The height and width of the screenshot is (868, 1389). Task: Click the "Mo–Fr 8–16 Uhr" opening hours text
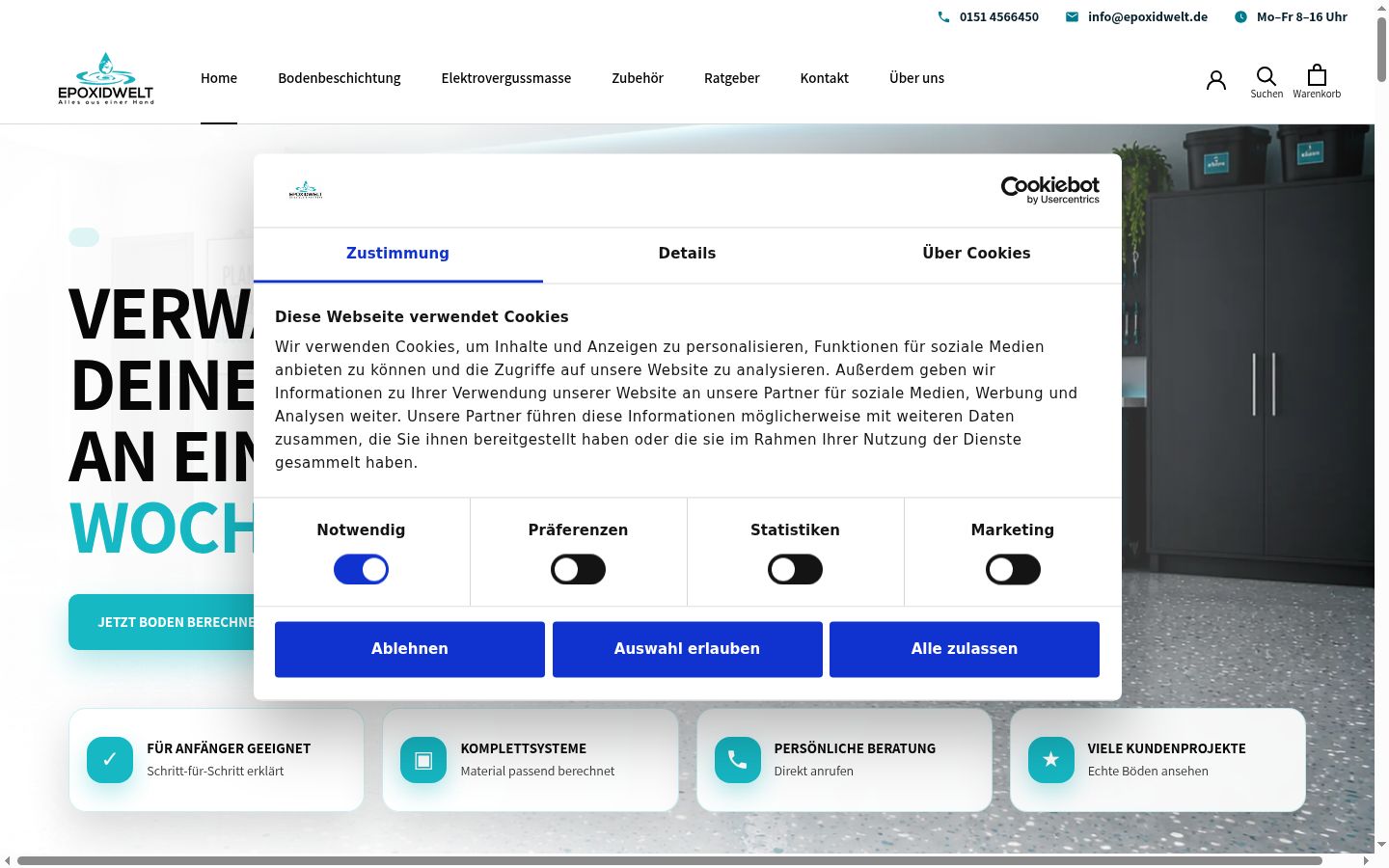click(1302, 16)
